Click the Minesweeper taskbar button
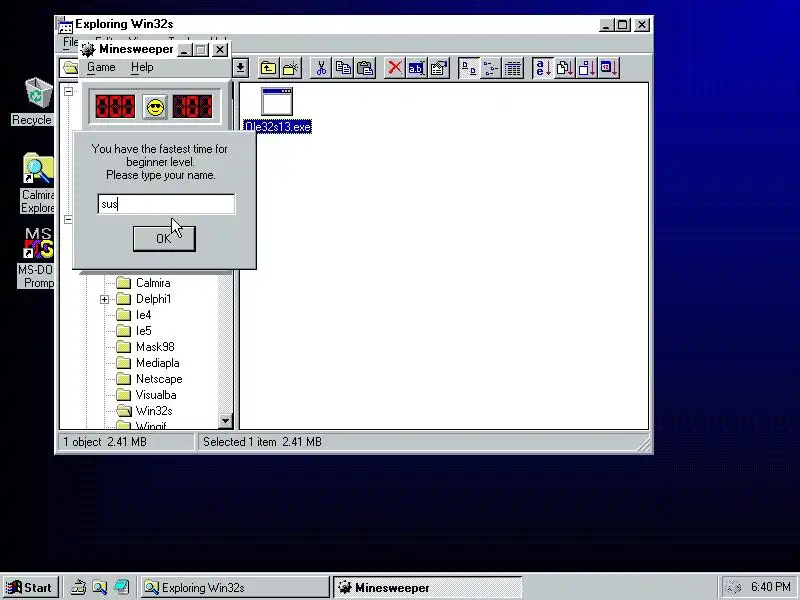This screenshot has width=800, height=600. click(428, 587)
